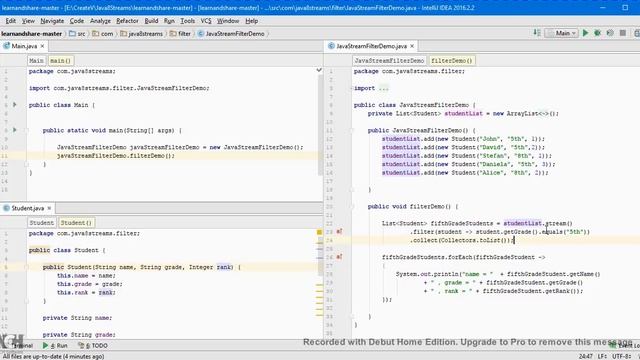
Task: Click the main() method breadcrumb in the Main.java editor
Action: (60, 60)
